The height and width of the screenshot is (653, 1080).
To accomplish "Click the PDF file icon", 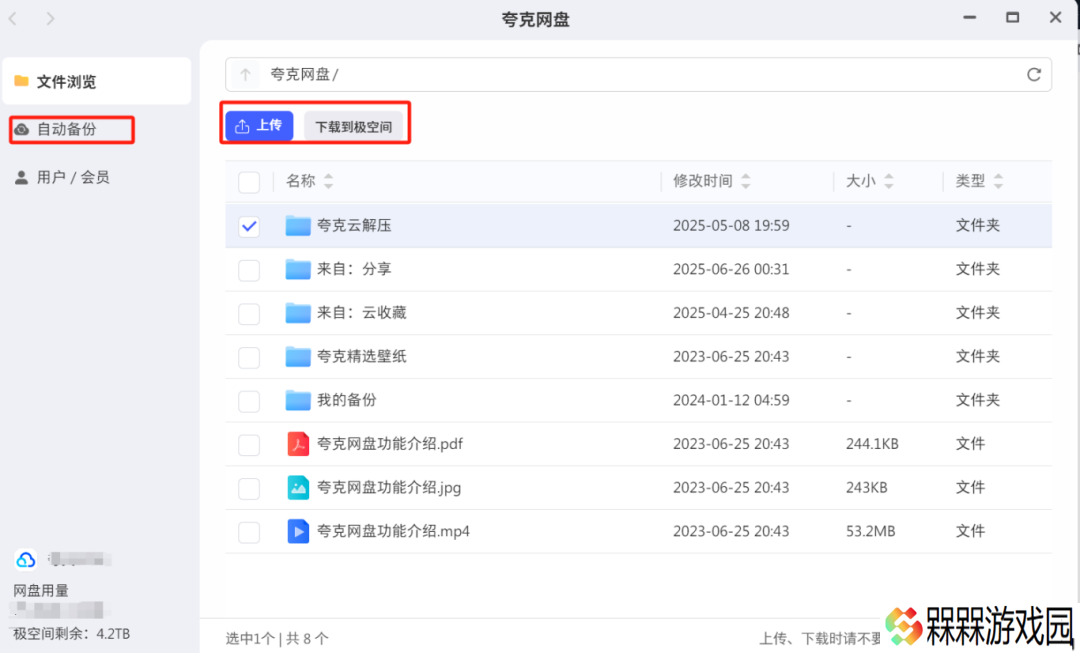I will pyautogui.click(x=298, y=444).
